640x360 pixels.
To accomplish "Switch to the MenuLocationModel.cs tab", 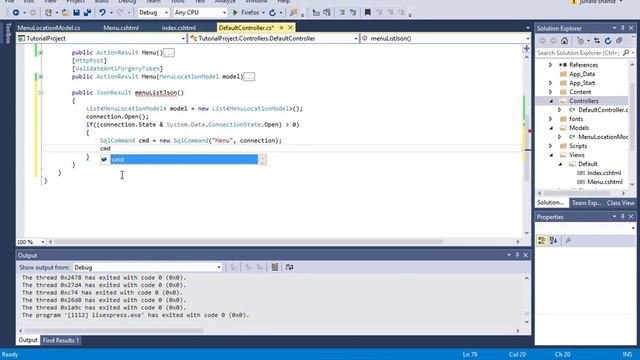I will click(x=49, y=28).
